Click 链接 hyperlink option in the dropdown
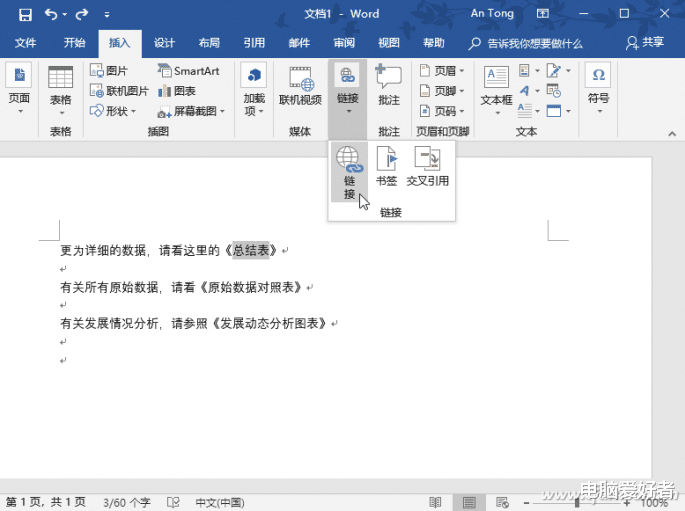This screenshot has height=511, width=685. point(349,172)
